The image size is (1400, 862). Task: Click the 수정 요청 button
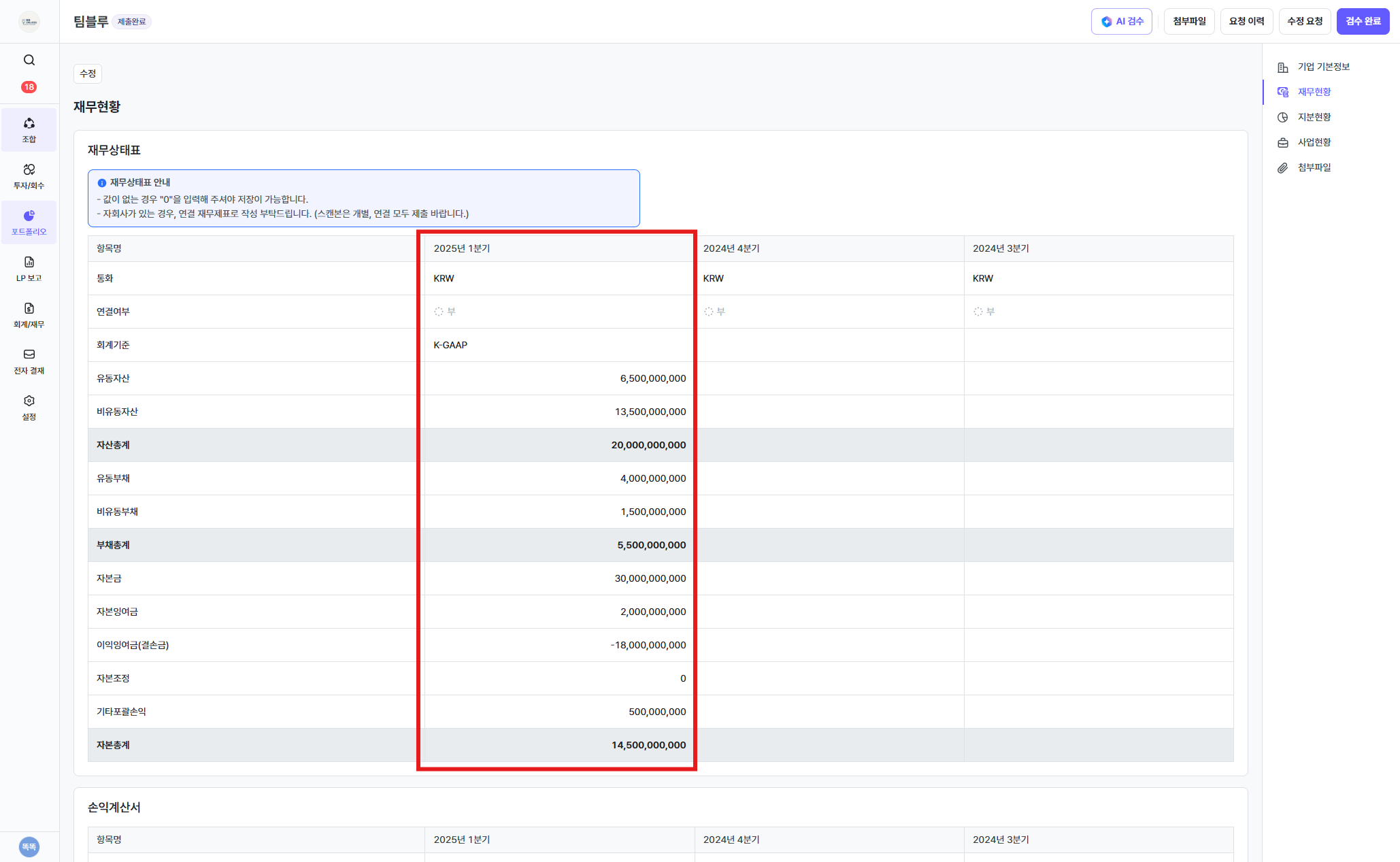click(1304, 21)
